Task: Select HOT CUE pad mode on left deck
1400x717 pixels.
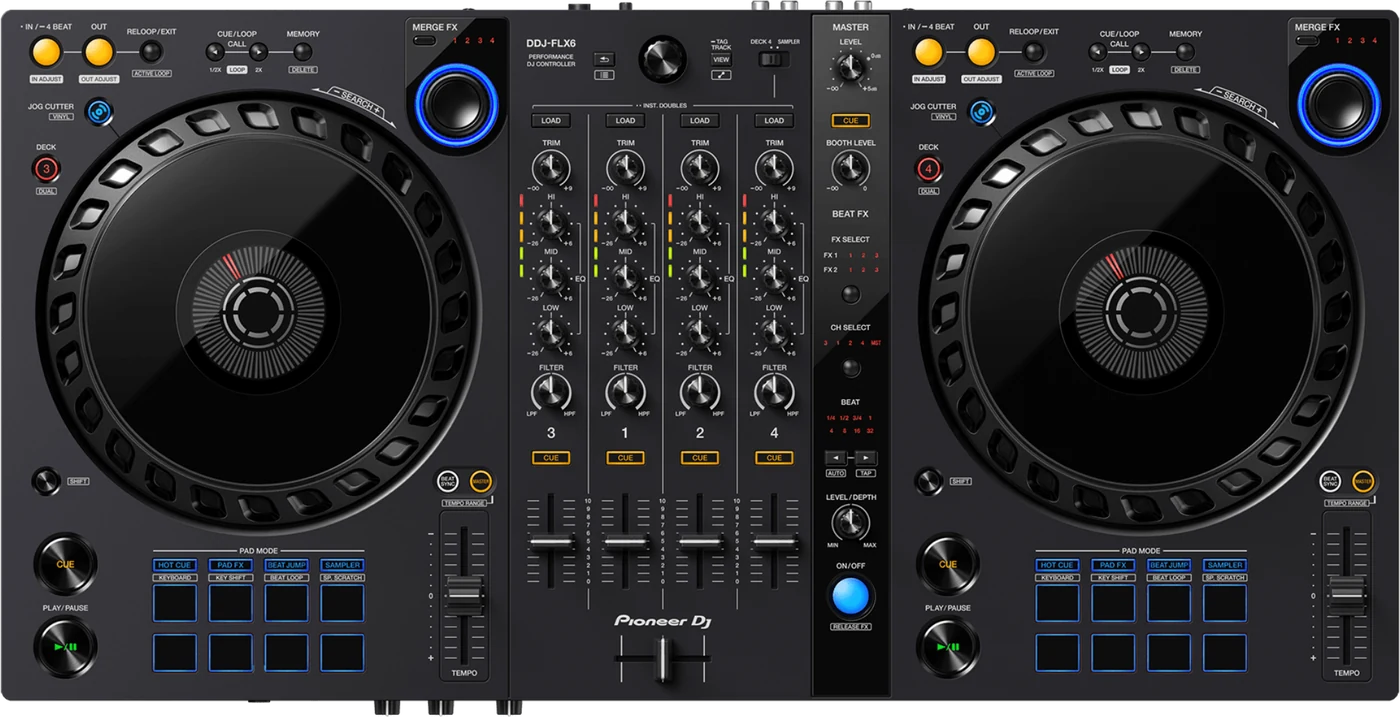Action: (x=175, y=565)
